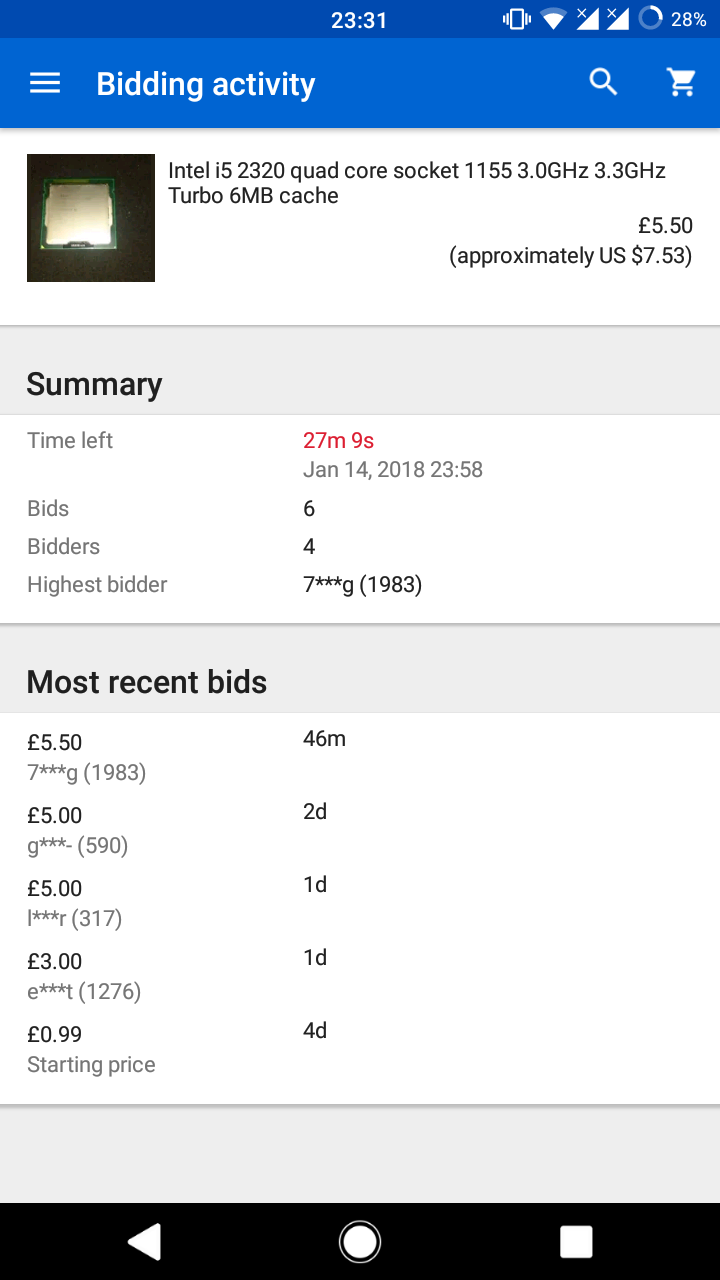720x1280 pixels.
Task: Tap the vibrate mode status icon
Action: click(x=516, y=19)
